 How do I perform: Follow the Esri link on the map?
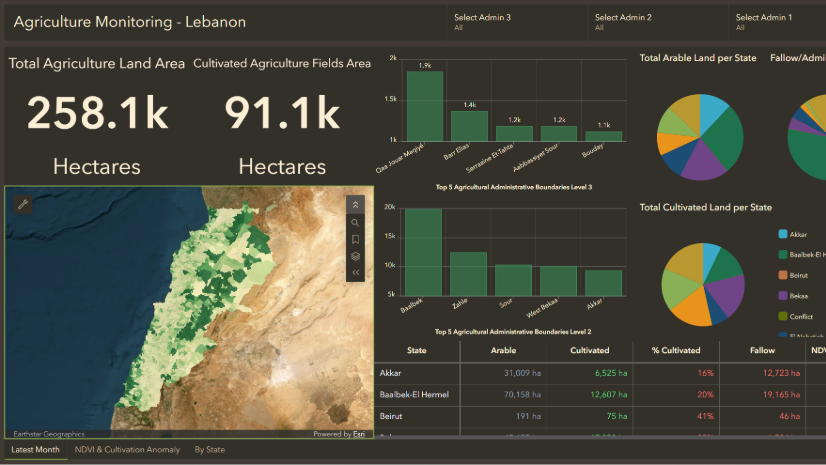[359, 434]
